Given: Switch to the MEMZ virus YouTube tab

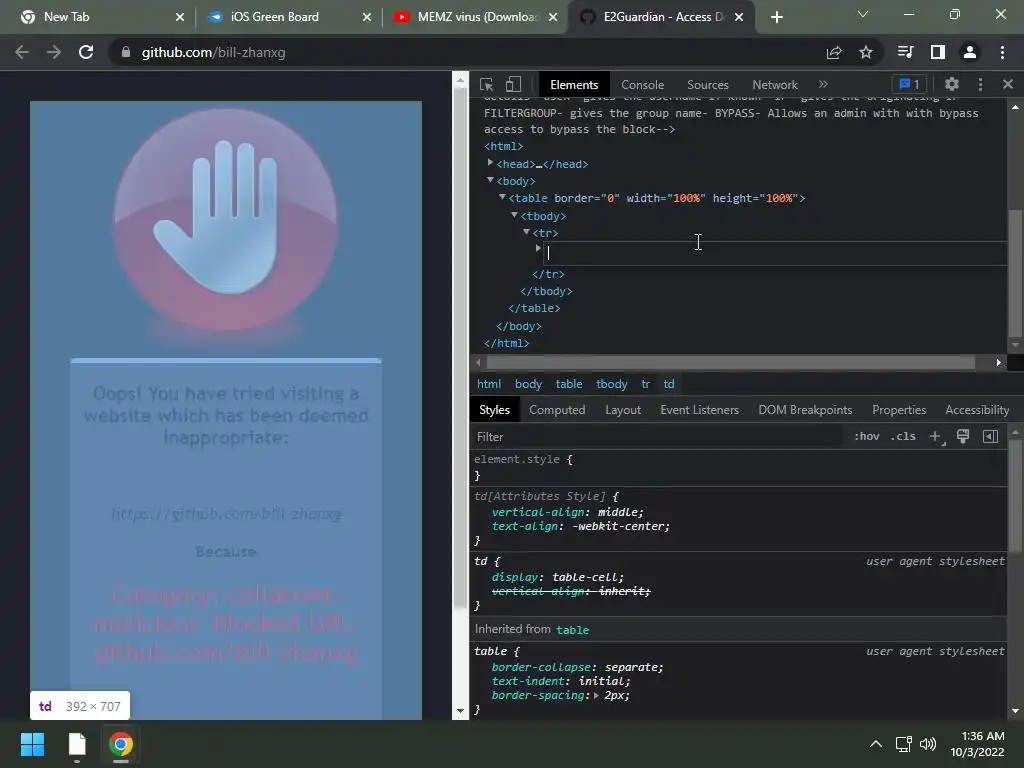Looking at the screenshot, I should tap(475, 17).
